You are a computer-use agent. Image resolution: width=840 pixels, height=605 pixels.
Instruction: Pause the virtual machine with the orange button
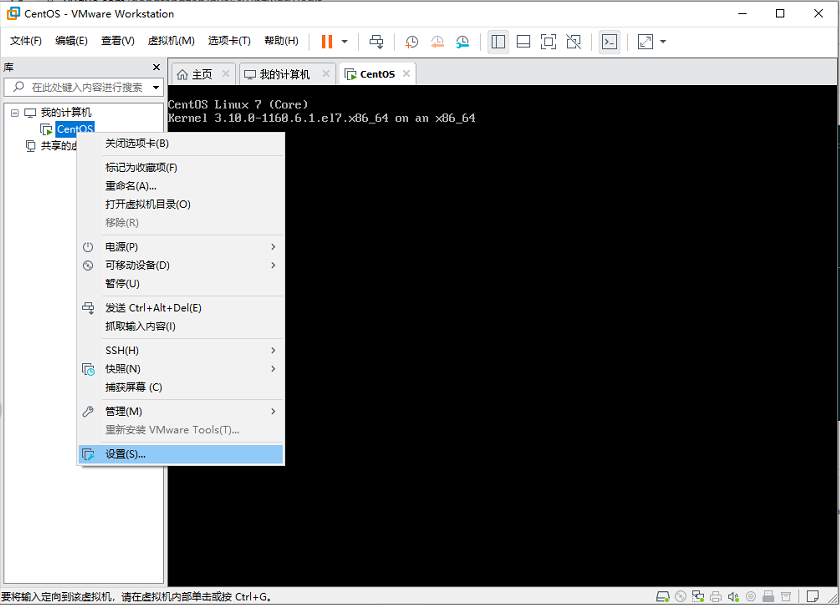pos(327,42)
